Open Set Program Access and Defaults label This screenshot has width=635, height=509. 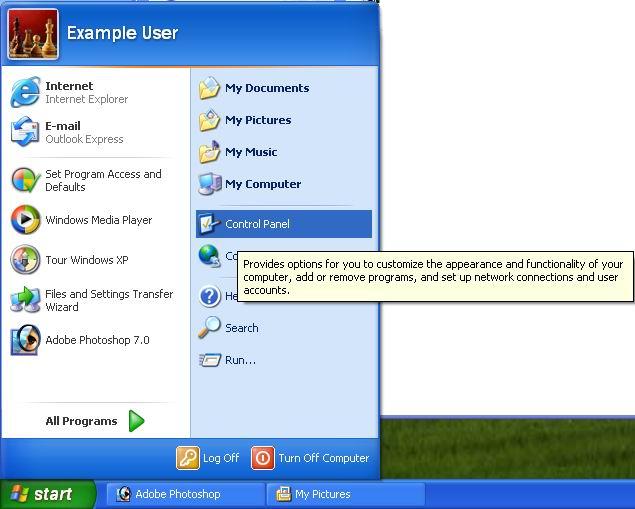[103, 180]
